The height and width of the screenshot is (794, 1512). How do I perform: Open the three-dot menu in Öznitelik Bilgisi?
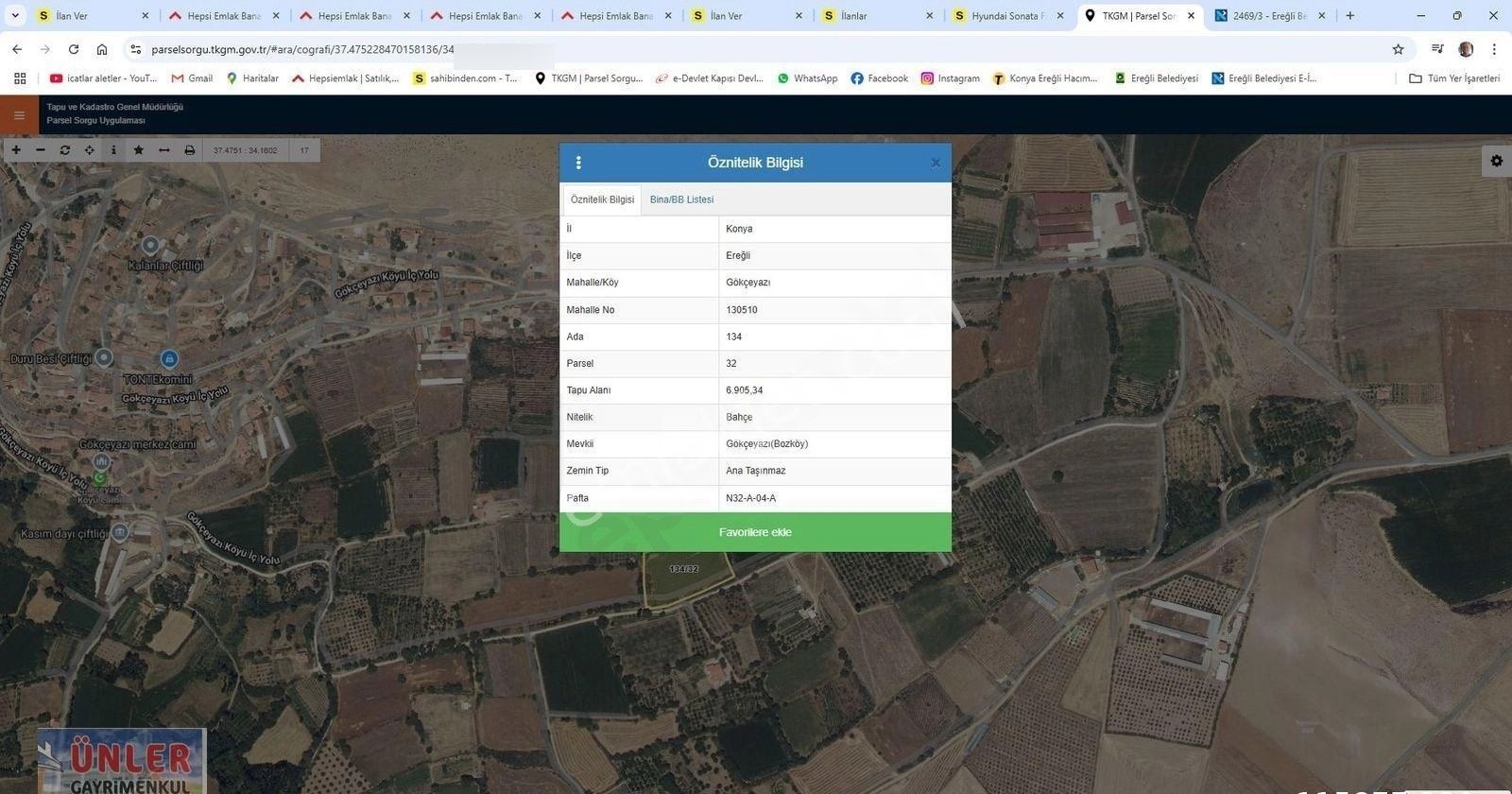(x=578, y=163)
